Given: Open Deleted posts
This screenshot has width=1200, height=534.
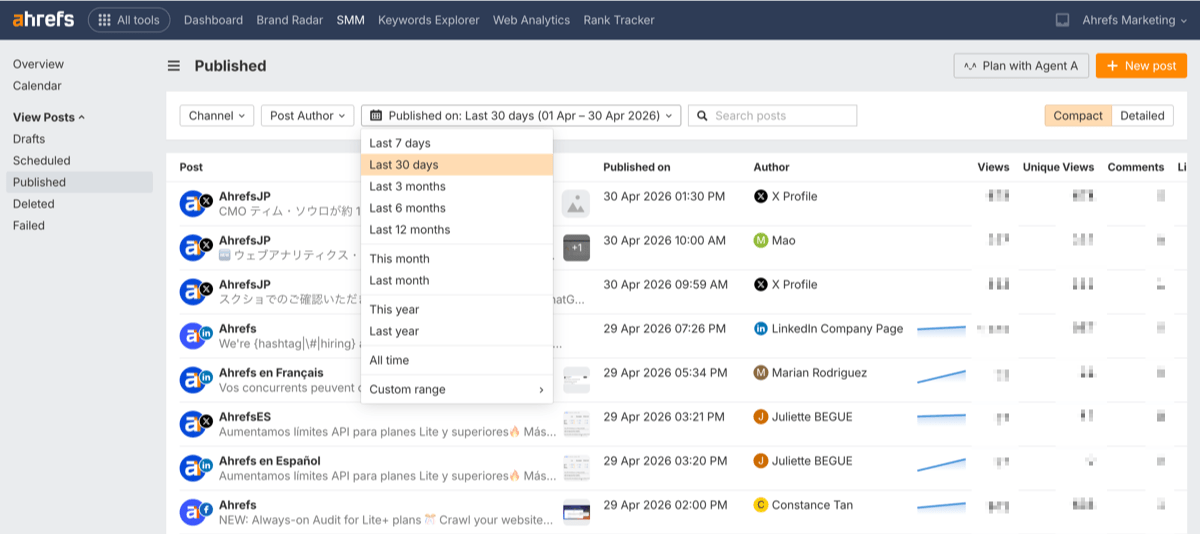Looking at the screenshot, I should (34, 204).
